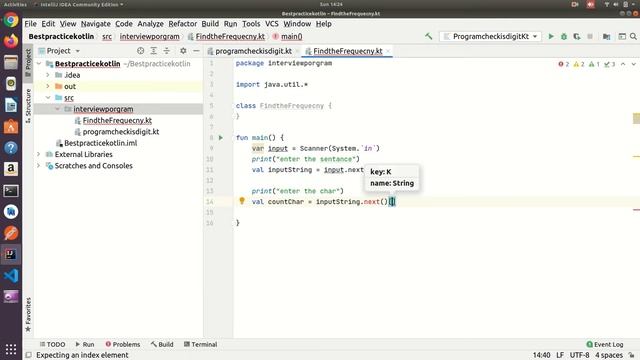Open the Refactor menu

(x=182, y=24)
